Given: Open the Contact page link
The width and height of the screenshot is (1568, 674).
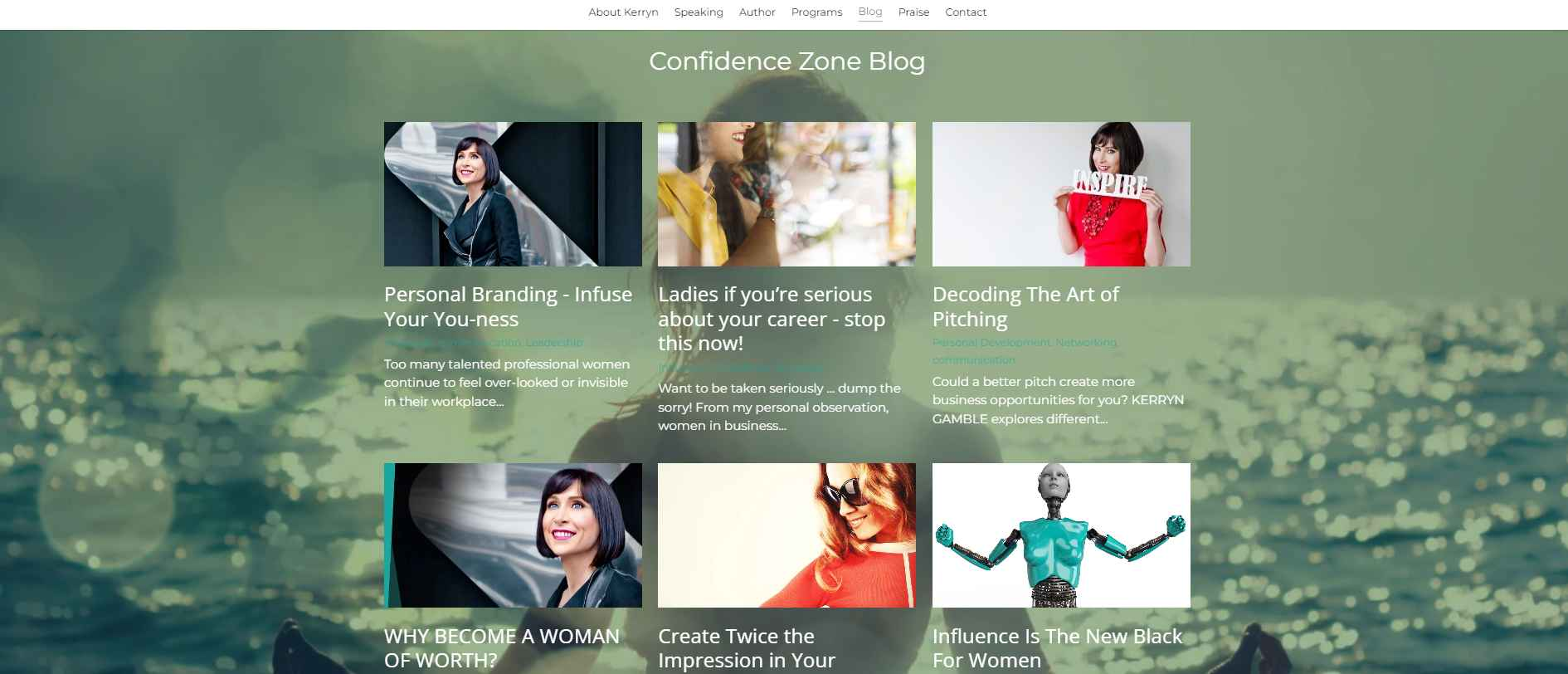Looking at the screenshot, I should [x=966, y=12].
